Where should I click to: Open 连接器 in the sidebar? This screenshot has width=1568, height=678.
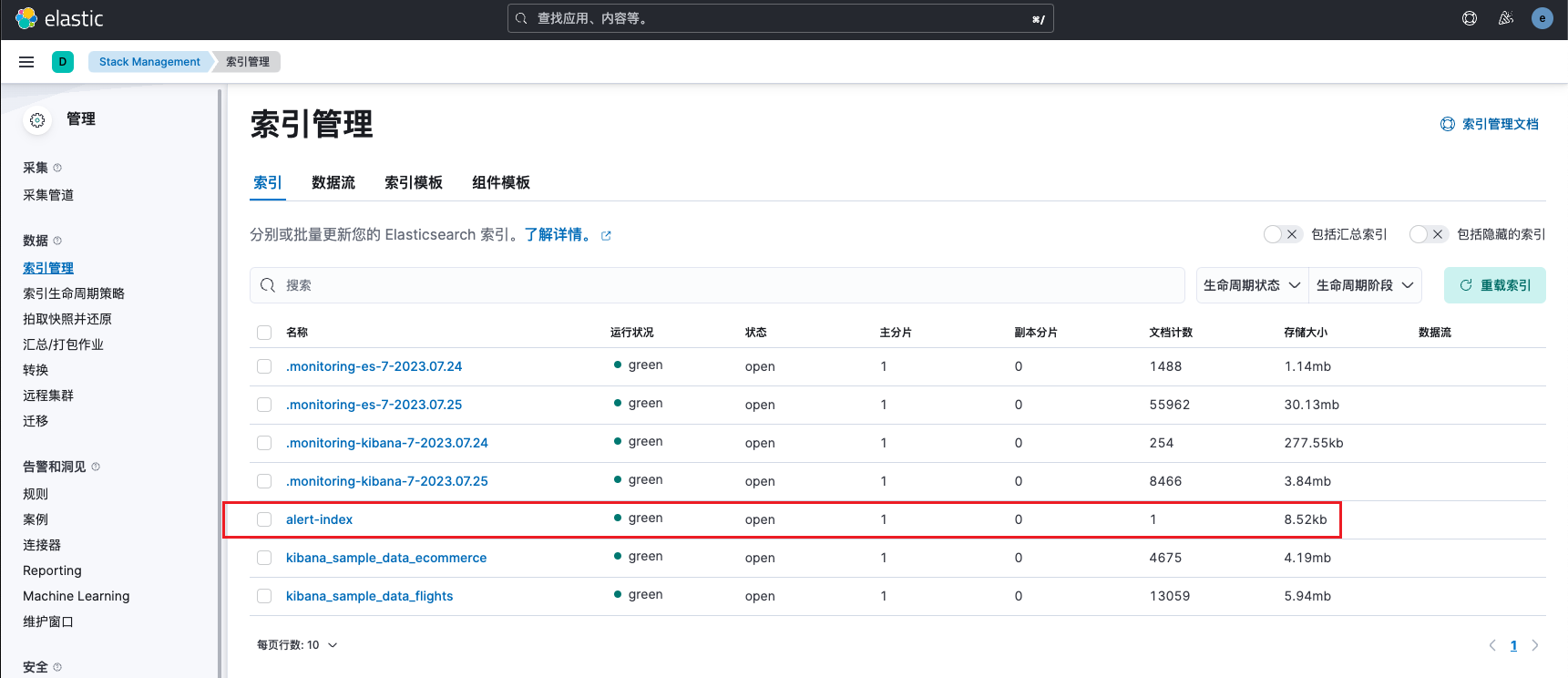pyautogui.click(x=42, y=545)
